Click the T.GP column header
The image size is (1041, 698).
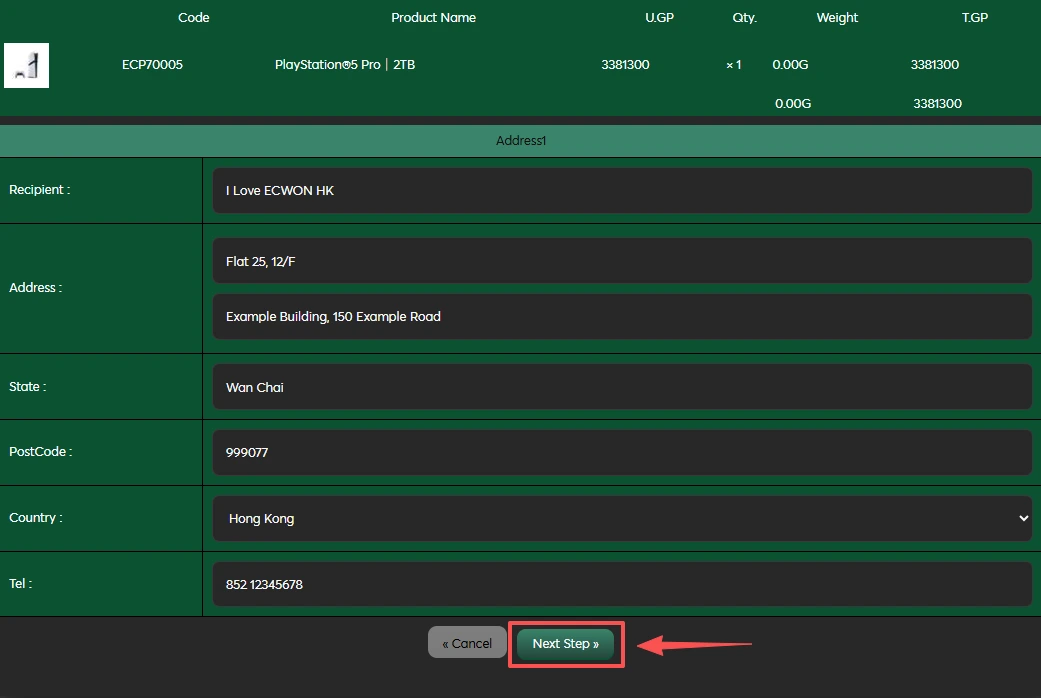[x=974, y=17]
